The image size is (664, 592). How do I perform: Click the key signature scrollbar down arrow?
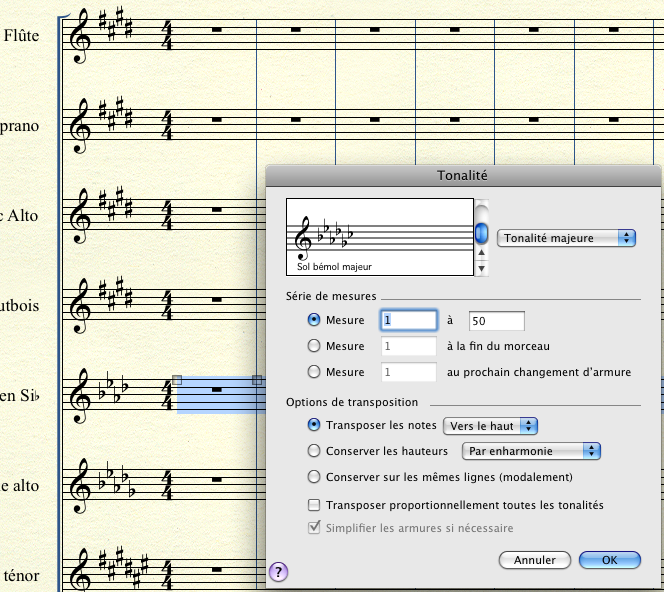click(x=482, y=268)
